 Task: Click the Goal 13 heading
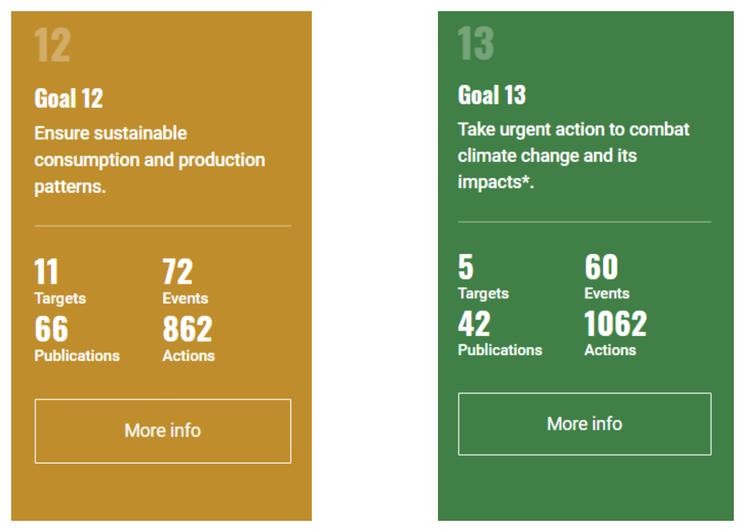point(492,95)
